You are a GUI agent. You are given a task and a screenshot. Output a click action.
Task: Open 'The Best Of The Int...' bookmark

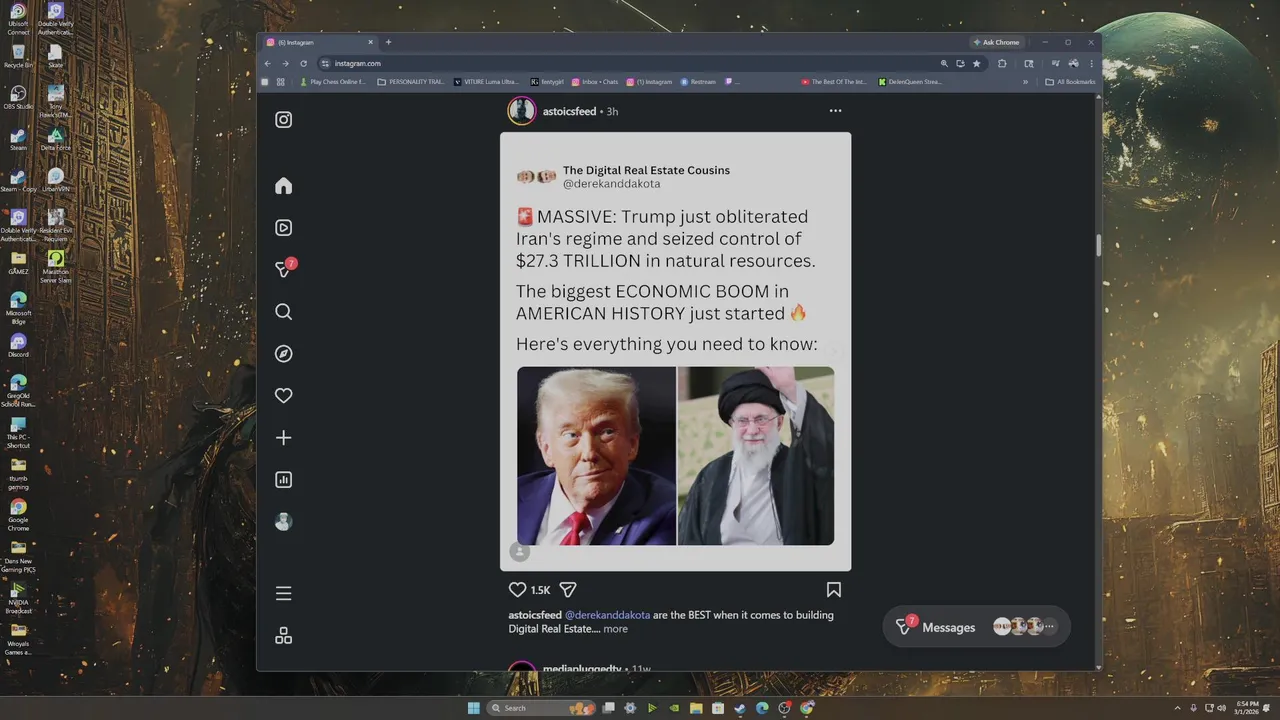(x=834, y=82)
